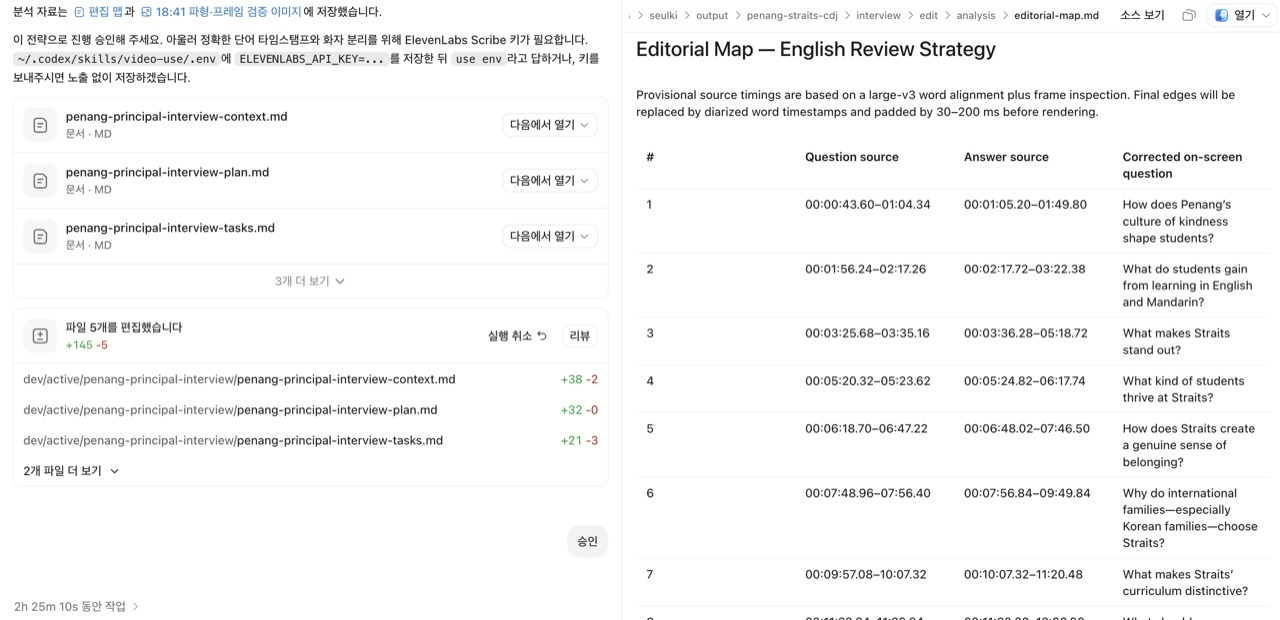The width and height of the screenshot is (1280, 620).
Task: Open the changed file penang-principal-interview-plan.md row
Action: pos(310,410)
